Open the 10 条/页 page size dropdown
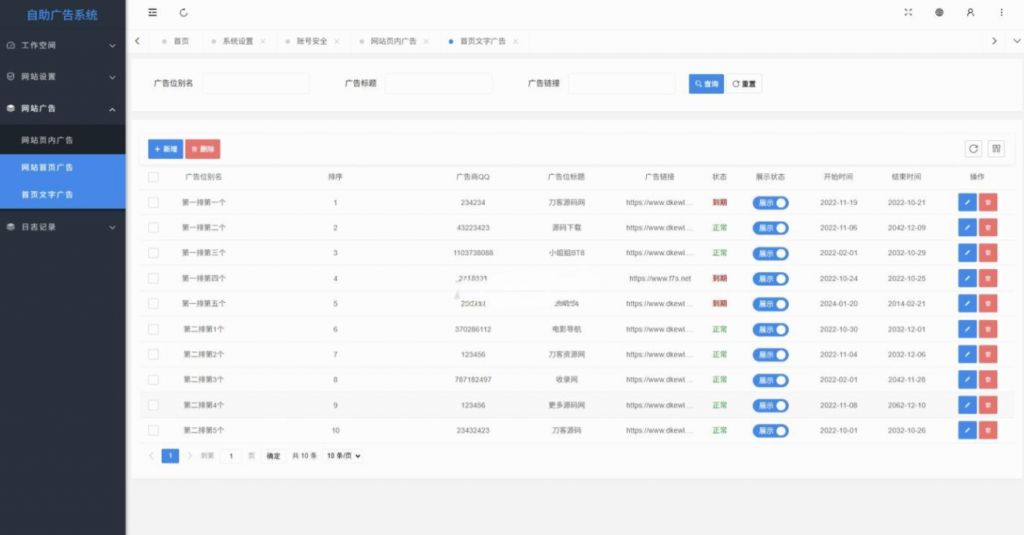This screenshot has height=535, width=1024. (x=344, y=456)
